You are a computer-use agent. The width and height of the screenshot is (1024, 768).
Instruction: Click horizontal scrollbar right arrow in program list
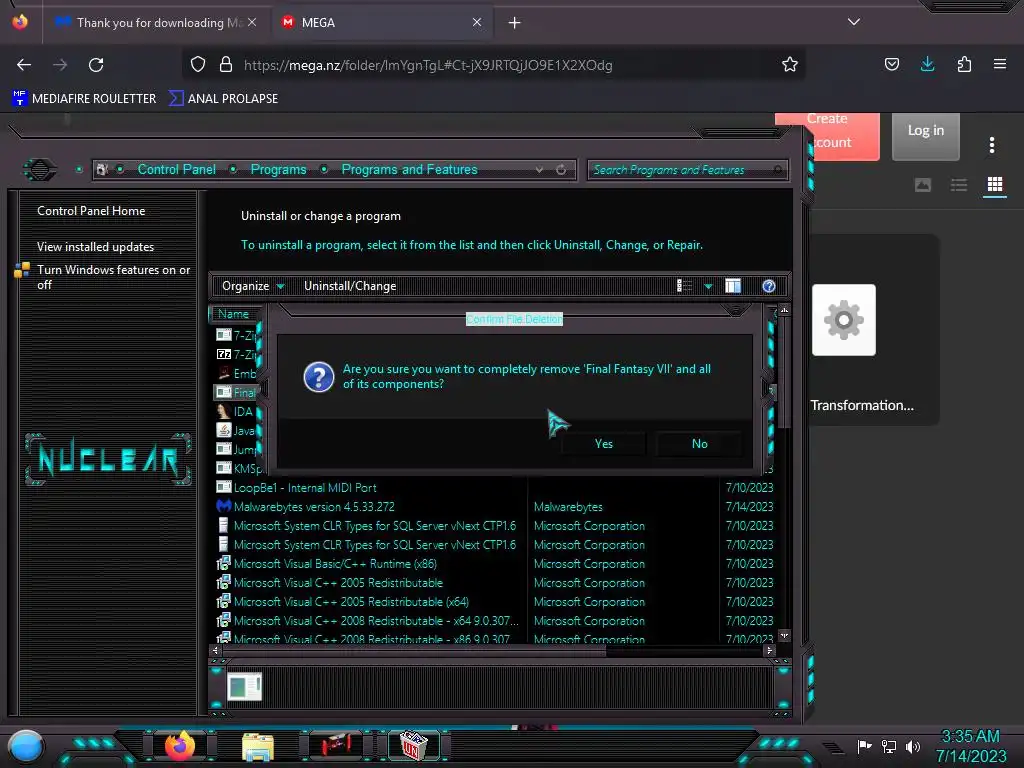coord(769,650)
